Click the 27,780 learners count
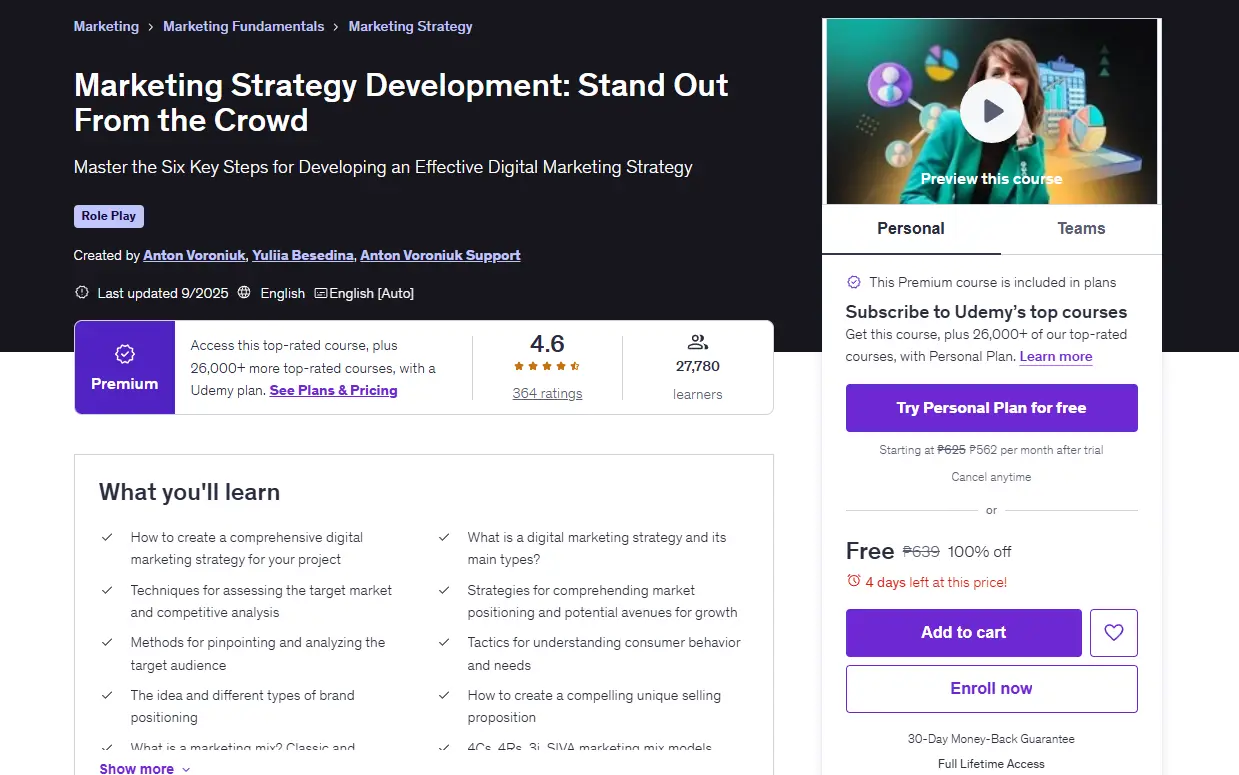Screen dimensions: 1239x775 pos(698,366)
